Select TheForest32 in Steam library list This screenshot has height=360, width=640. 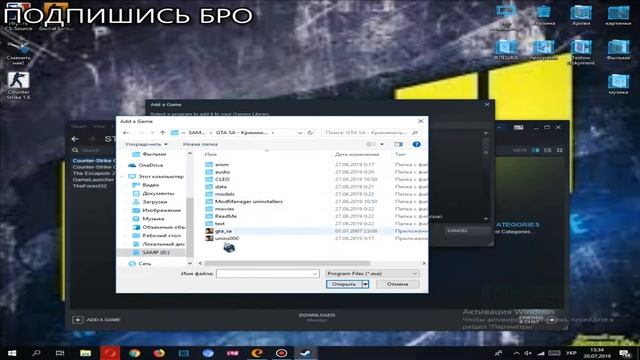[x=90, y=186]
